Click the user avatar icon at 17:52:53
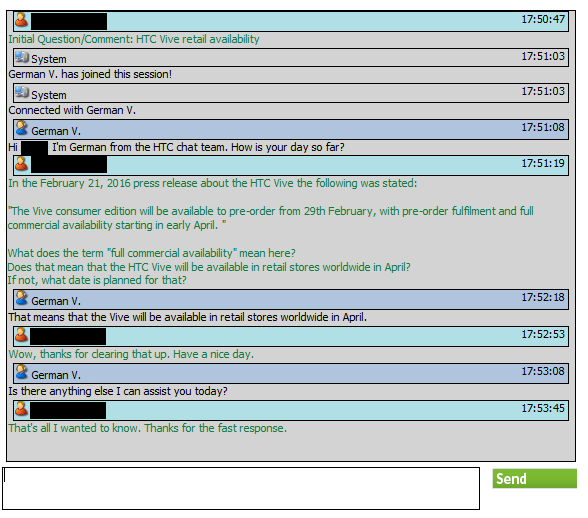Screen dimensions: 588x518 (21, 335)
